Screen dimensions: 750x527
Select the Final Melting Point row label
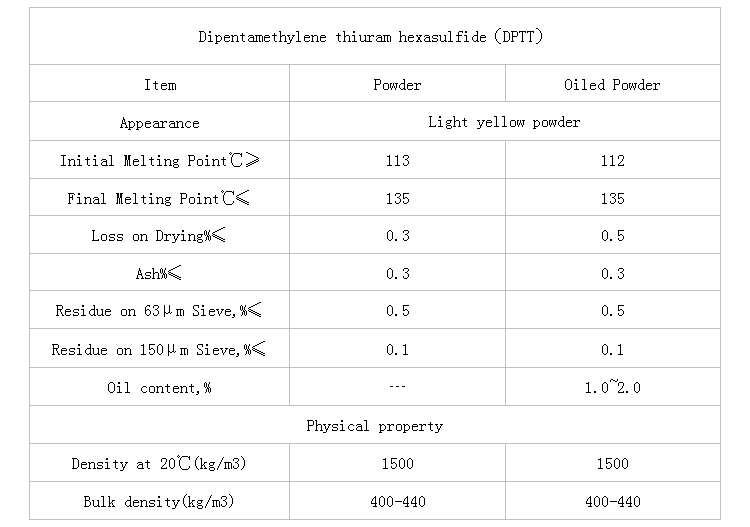point(160,199)
